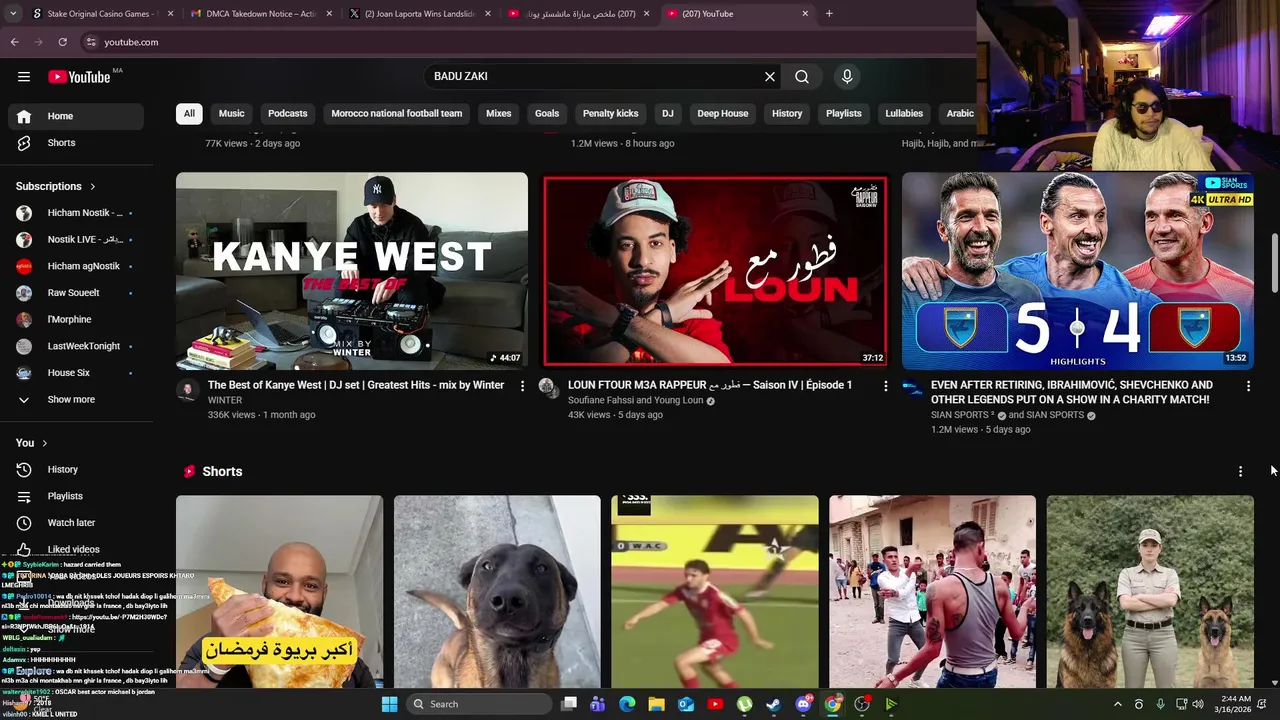Select the Deep House chip

pyautogui.click(x=723, y=113)
